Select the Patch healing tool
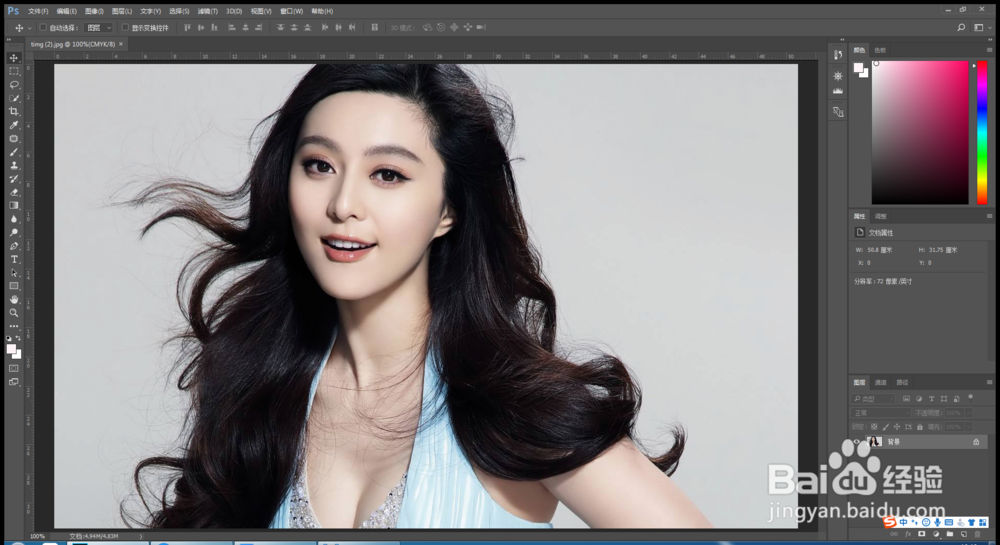 point(13,138)
